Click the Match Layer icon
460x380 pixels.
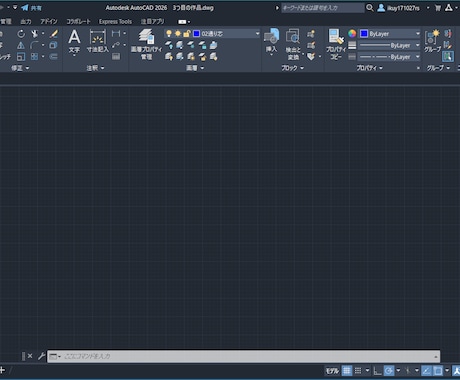pos(214,57)
